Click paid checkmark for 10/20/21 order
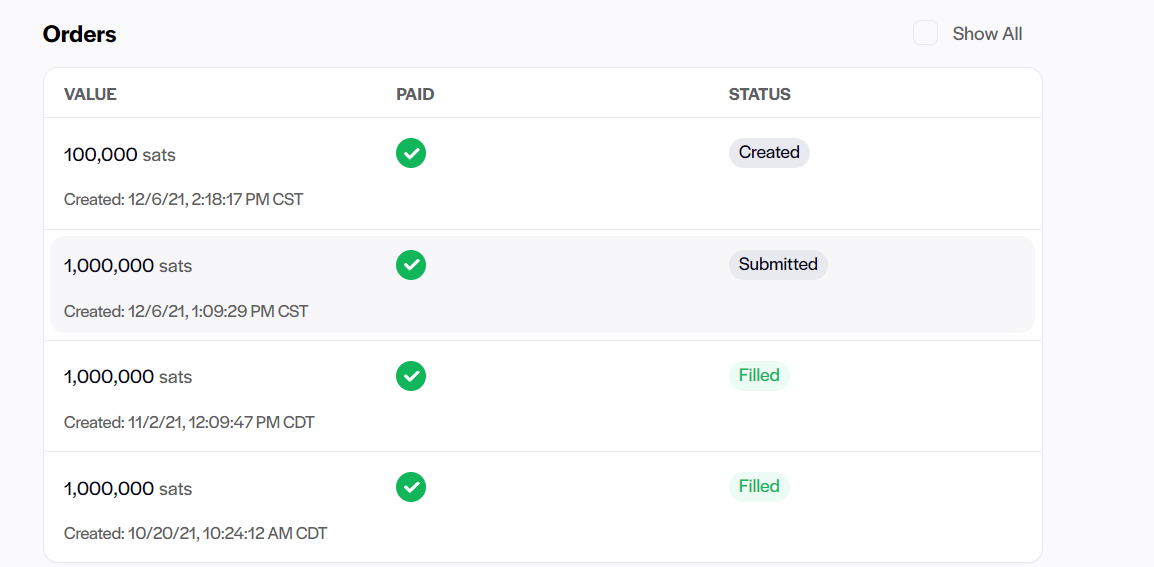The image size is (1154, 567). [411, 487]
